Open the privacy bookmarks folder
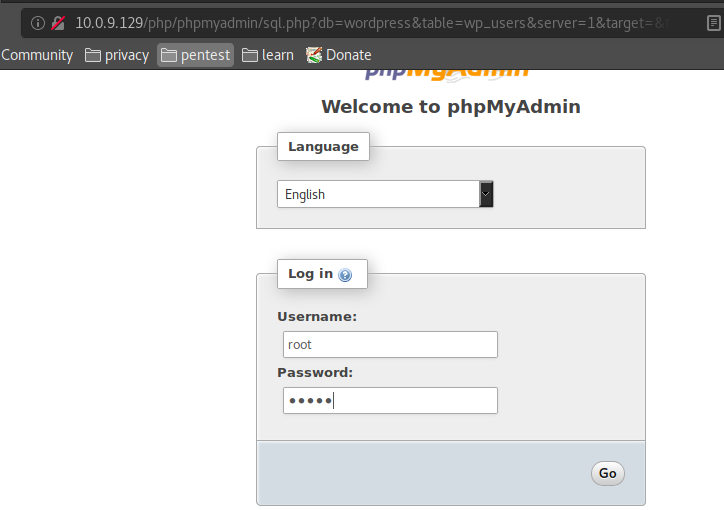Screen dimensions: 724x510 tap(117, 55)
